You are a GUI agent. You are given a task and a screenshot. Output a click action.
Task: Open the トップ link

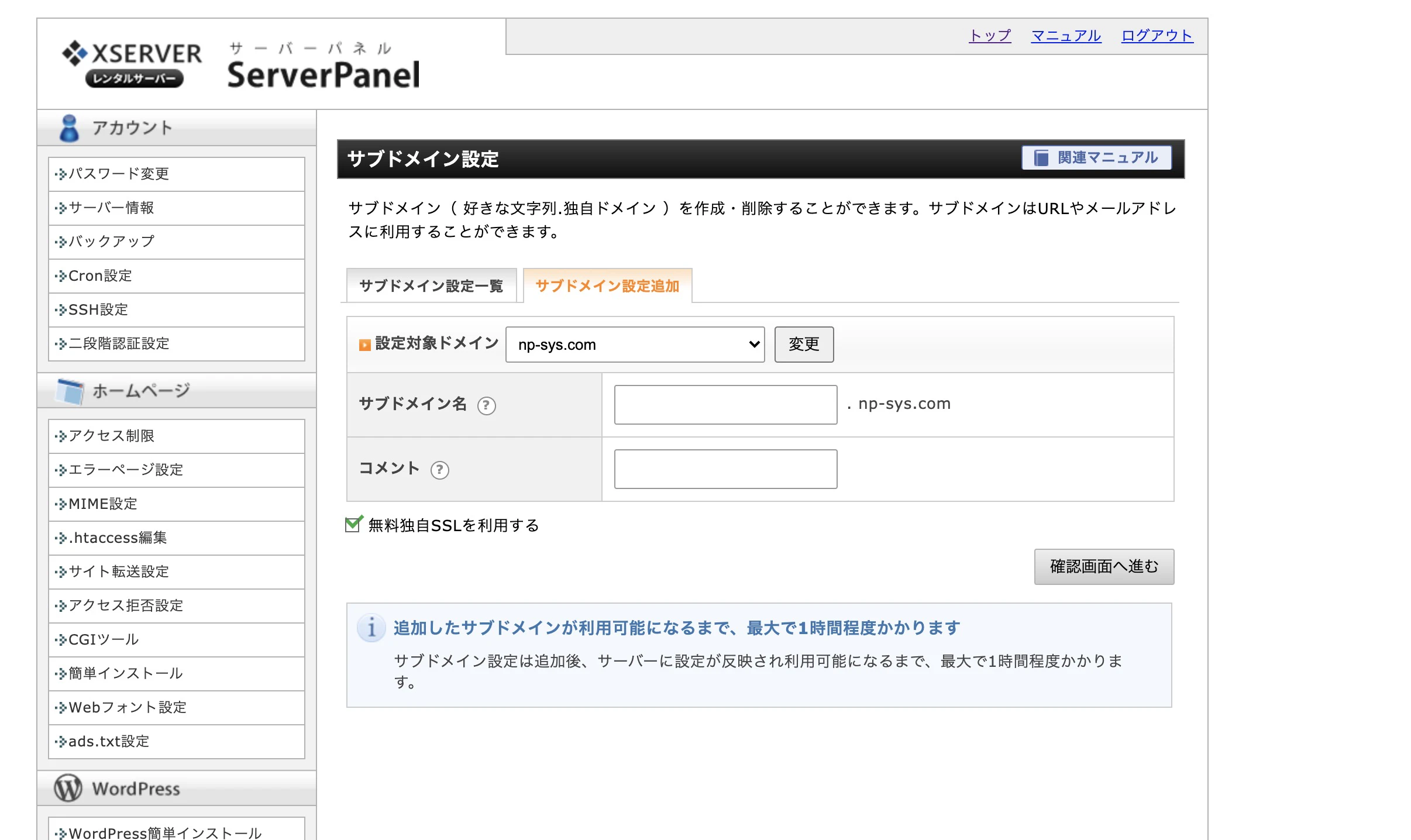tap(990, 36)
